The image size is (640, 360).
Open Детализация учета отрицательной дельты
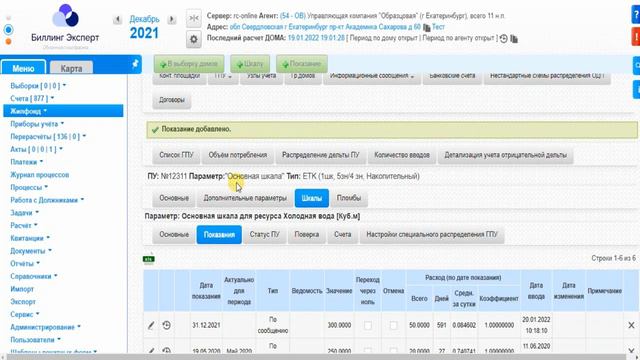click(x=505, y=155)
